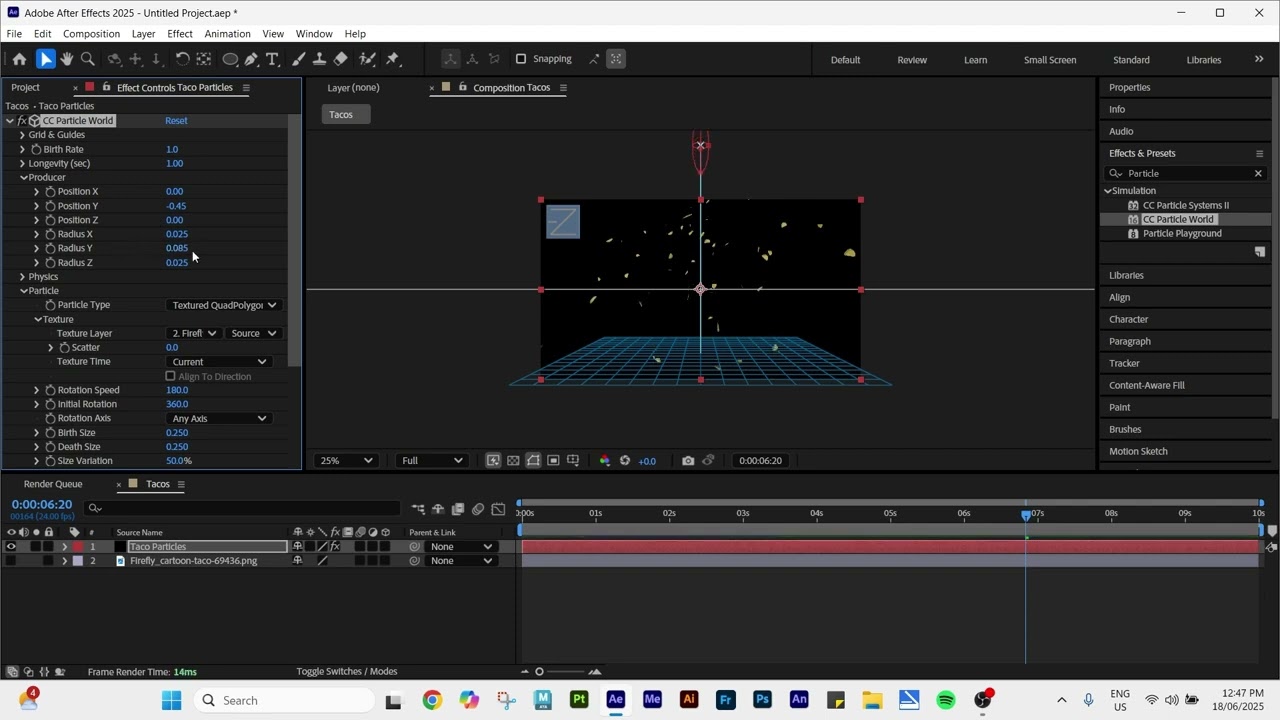Toggle the transparency grid in the viewer
Image resolution: width=1280 pixels, height=720 pixels.
click(513, 460)
